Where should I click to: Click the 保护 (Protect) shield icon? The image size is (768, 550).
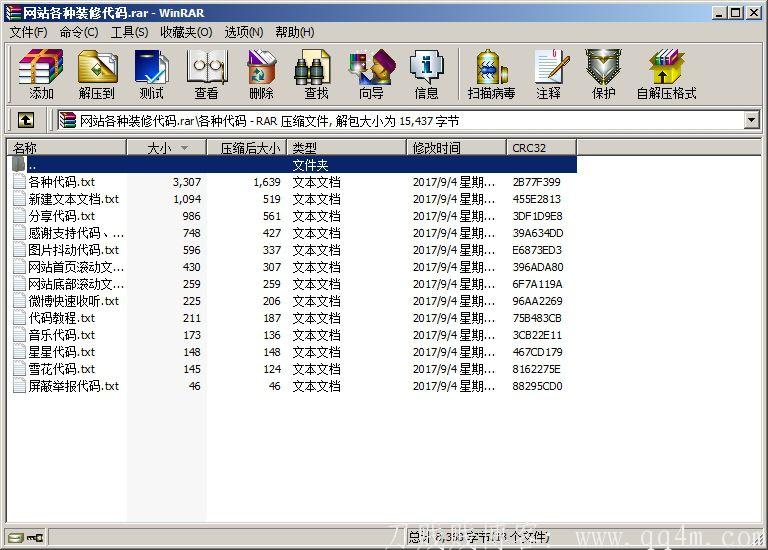tap(603, 74)
